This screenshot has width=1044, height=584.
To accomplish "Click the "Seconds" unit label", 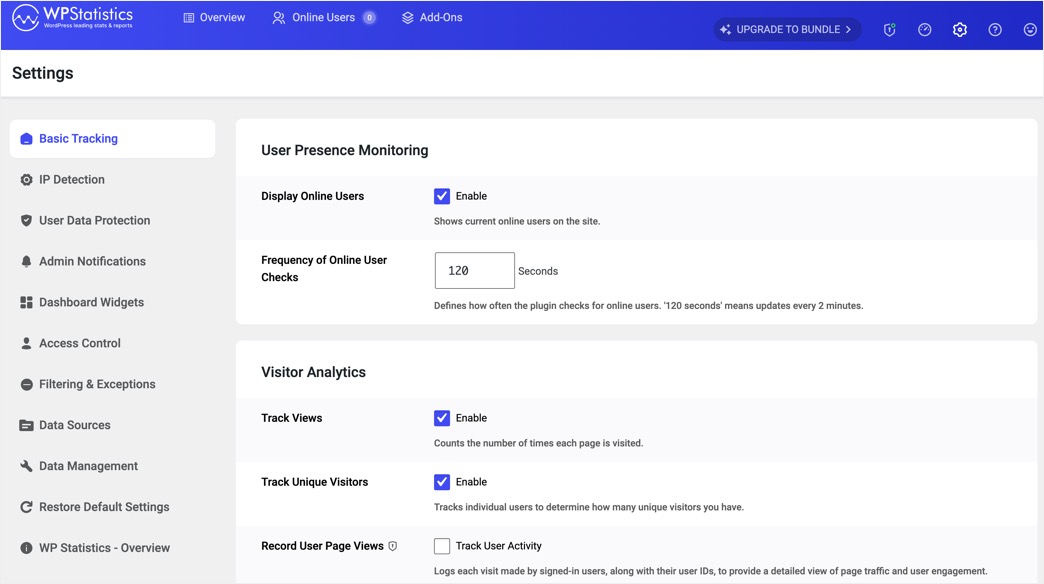I will [538, 271].
